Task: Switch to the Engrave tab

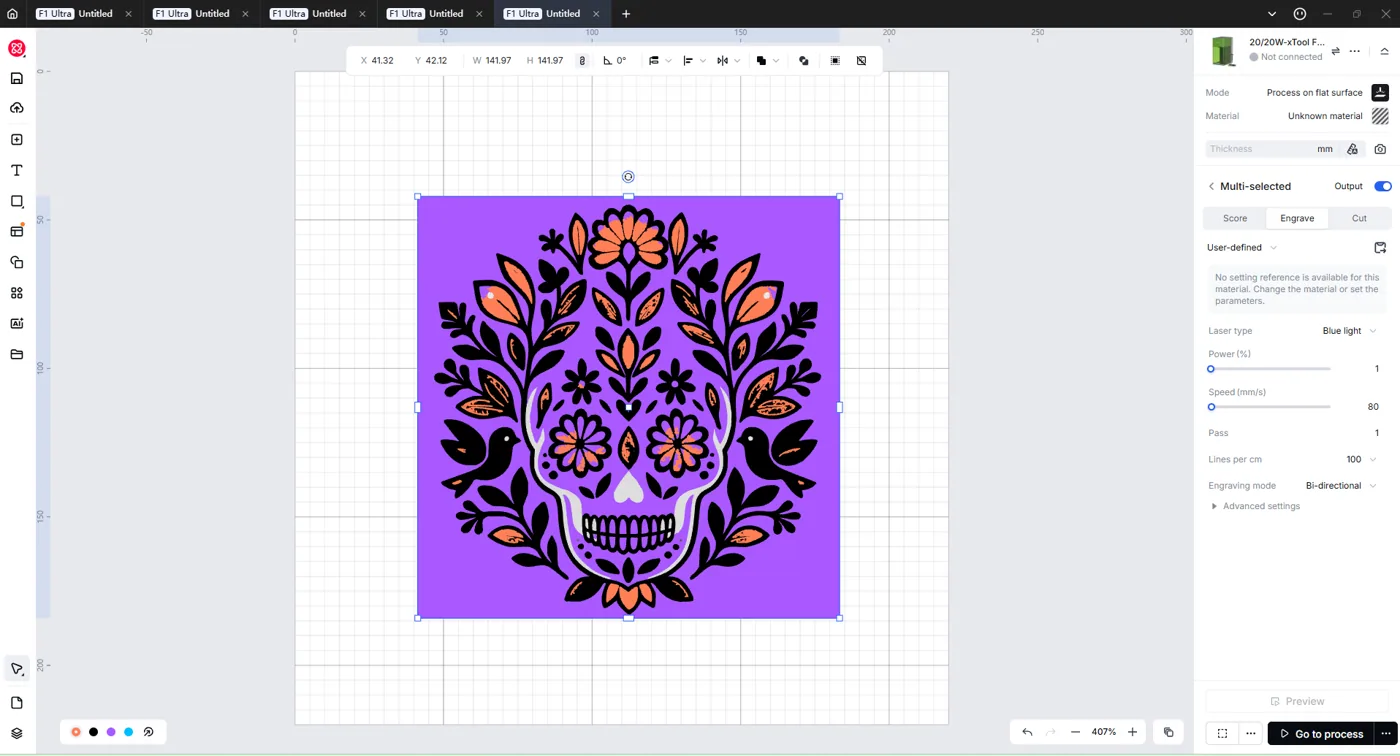Action: click(1297, 218)
